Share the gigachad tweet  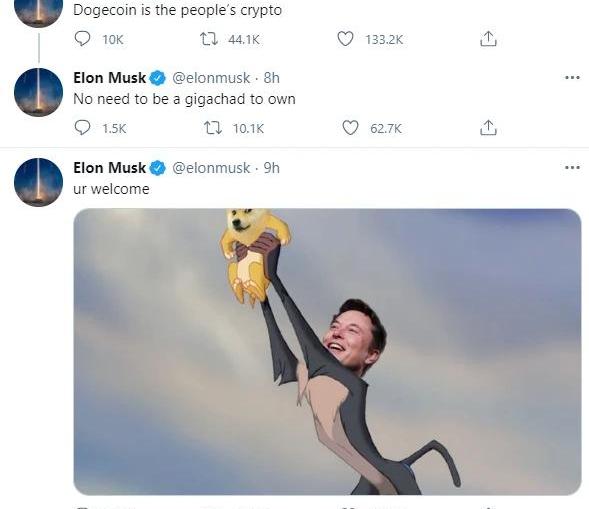point(488,128)
